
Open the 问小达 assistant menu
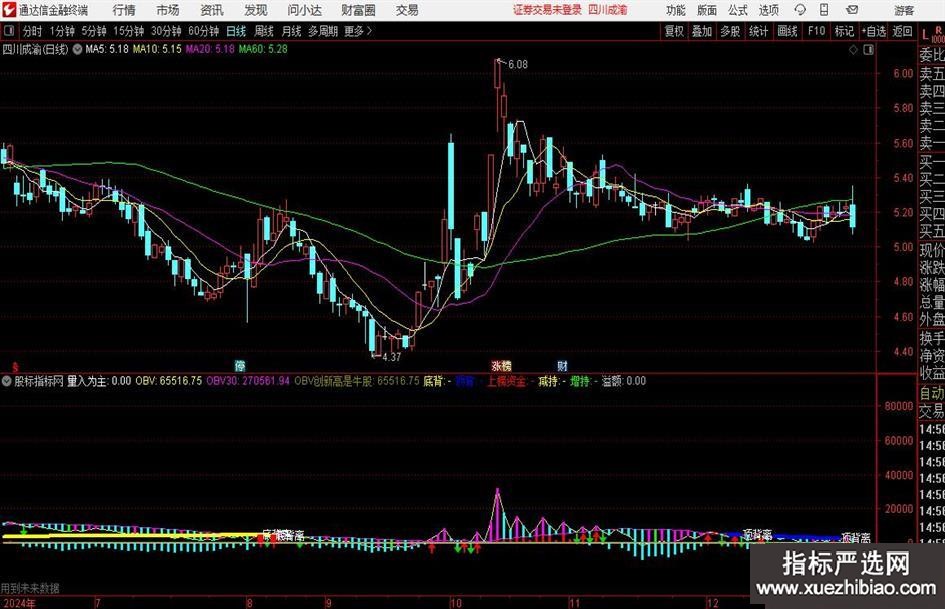(304, 10)
